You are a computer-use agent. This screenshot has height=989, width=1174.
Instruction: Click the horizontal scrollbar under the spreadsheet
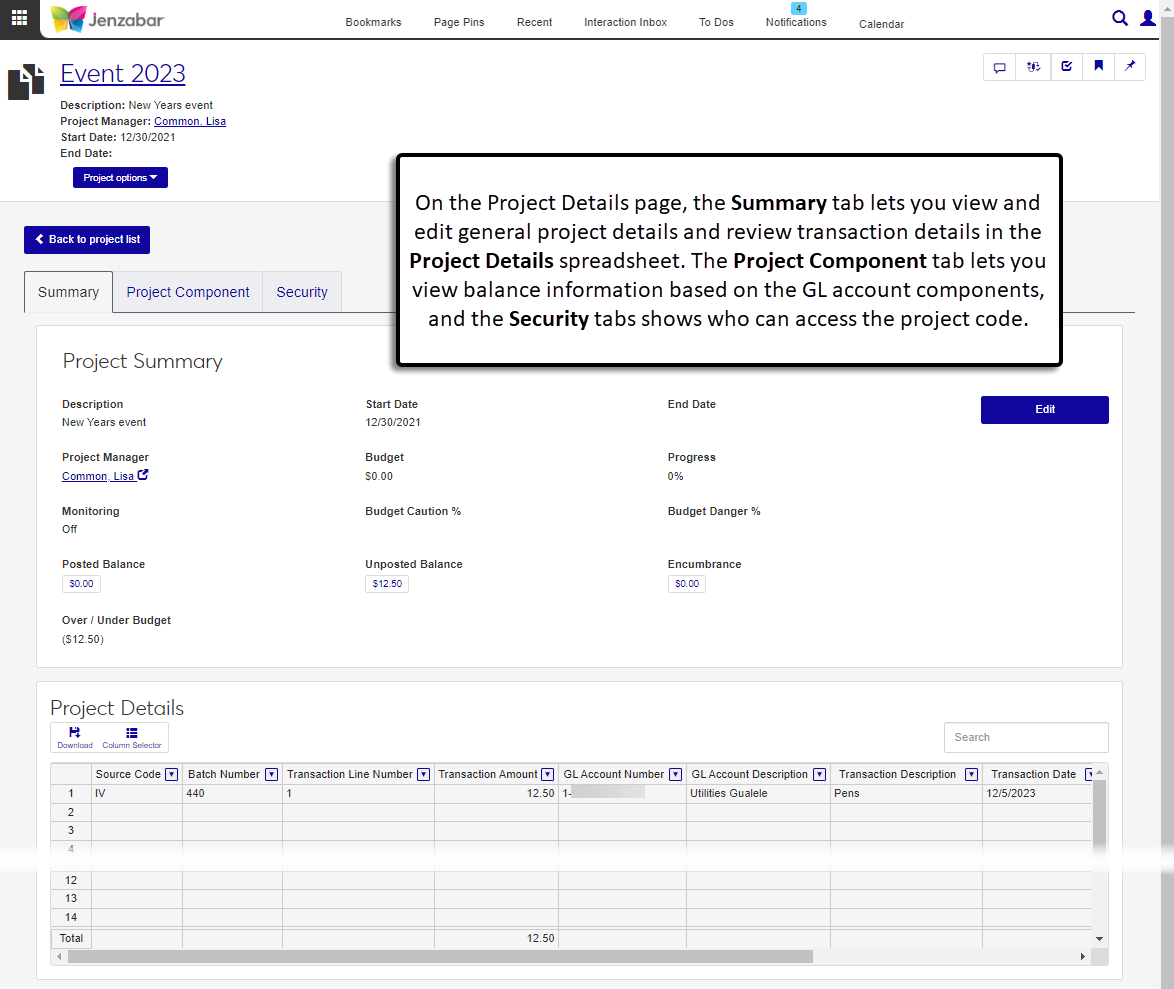[440, 957]
